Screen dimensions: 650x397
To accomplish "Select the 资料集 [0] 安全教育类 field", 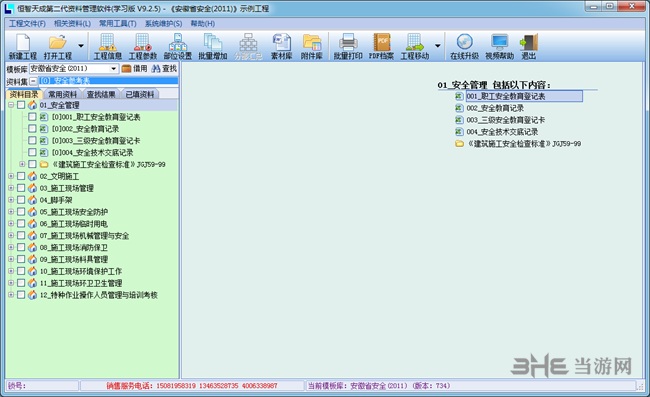I will [109, 81].
